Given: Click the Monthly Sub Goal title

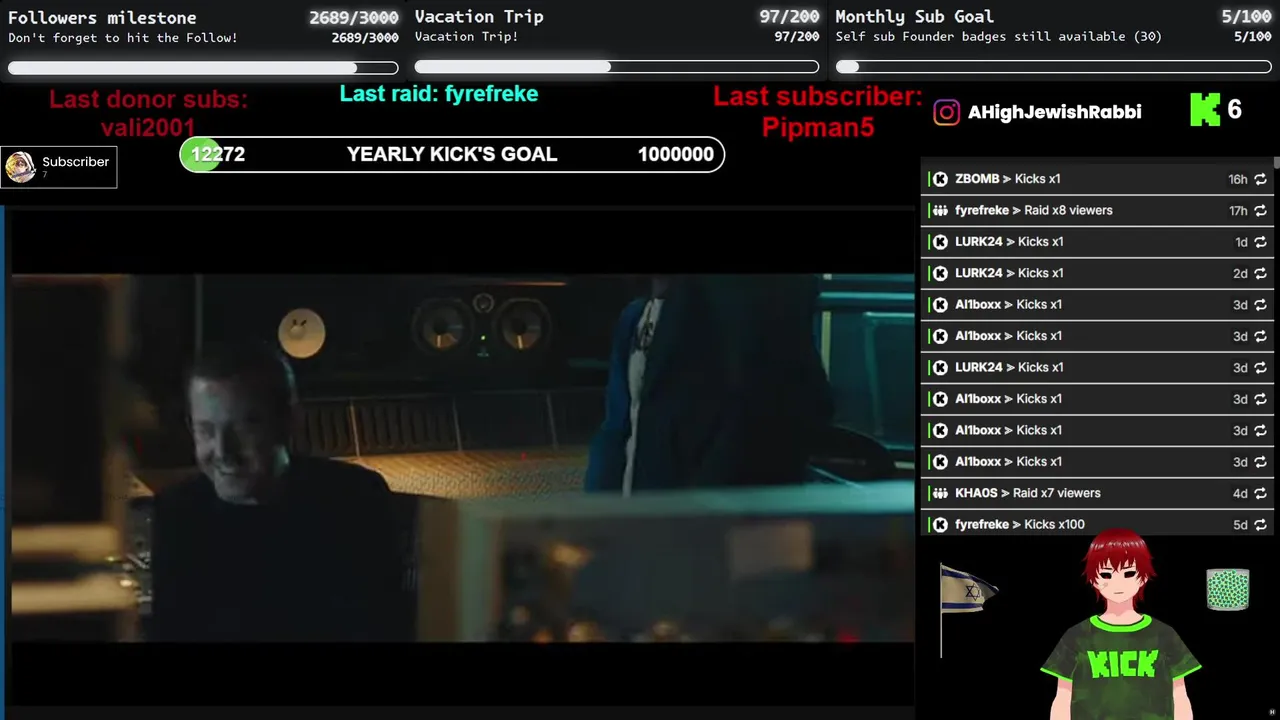Looking at the screenshot, I should [x=914, y=16].
